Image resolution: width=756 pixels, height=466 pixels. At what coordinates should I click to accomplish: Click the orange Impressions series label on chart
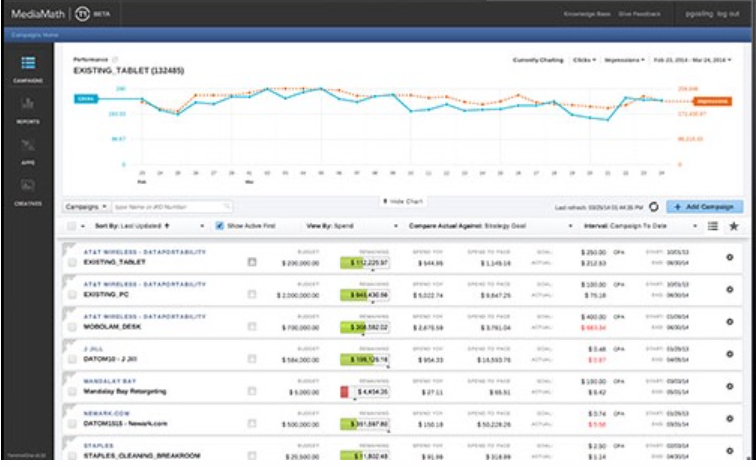pos(712,101)
